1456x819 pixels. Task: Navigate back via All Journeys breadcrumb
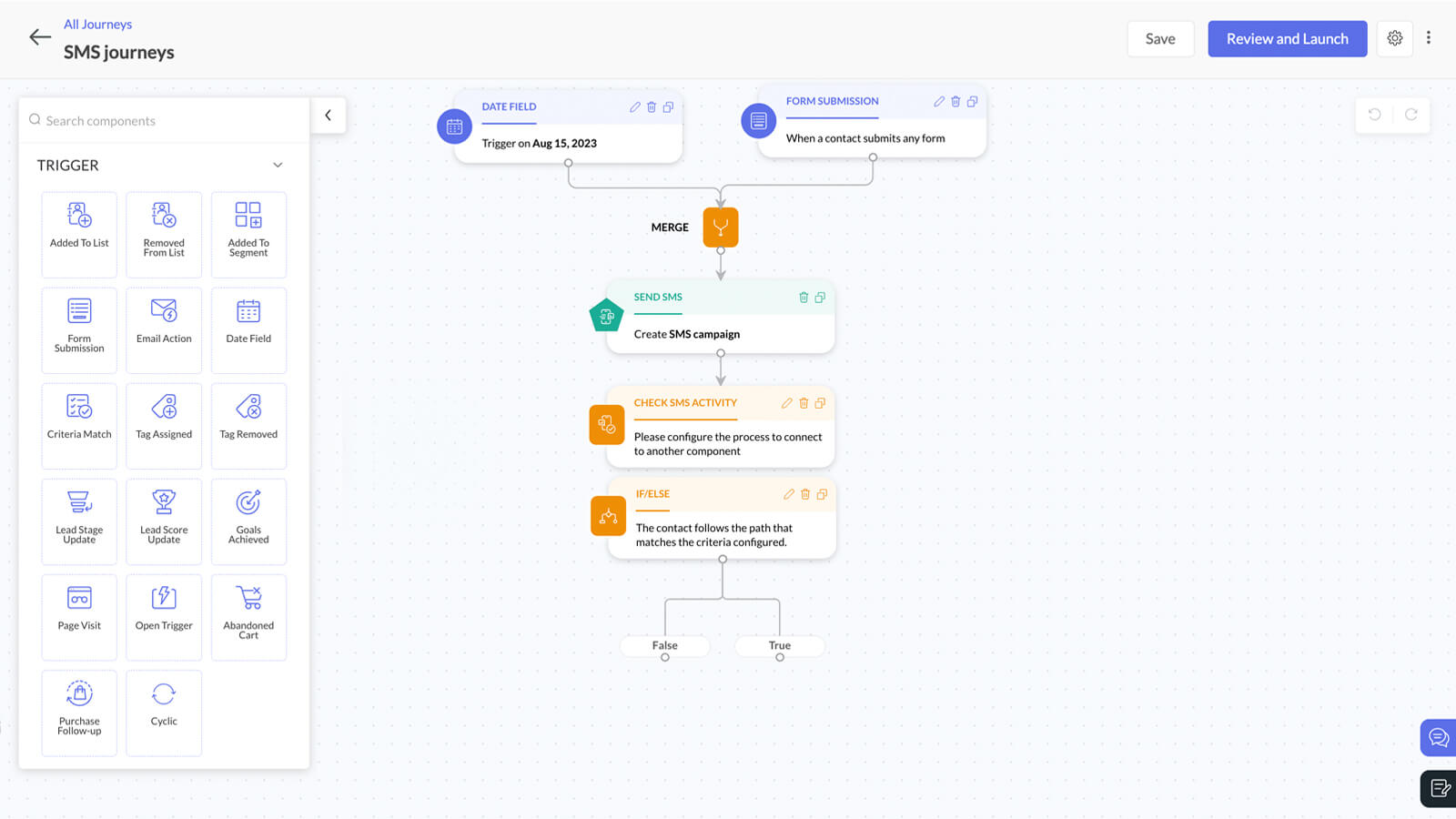[x=97, y=24]
